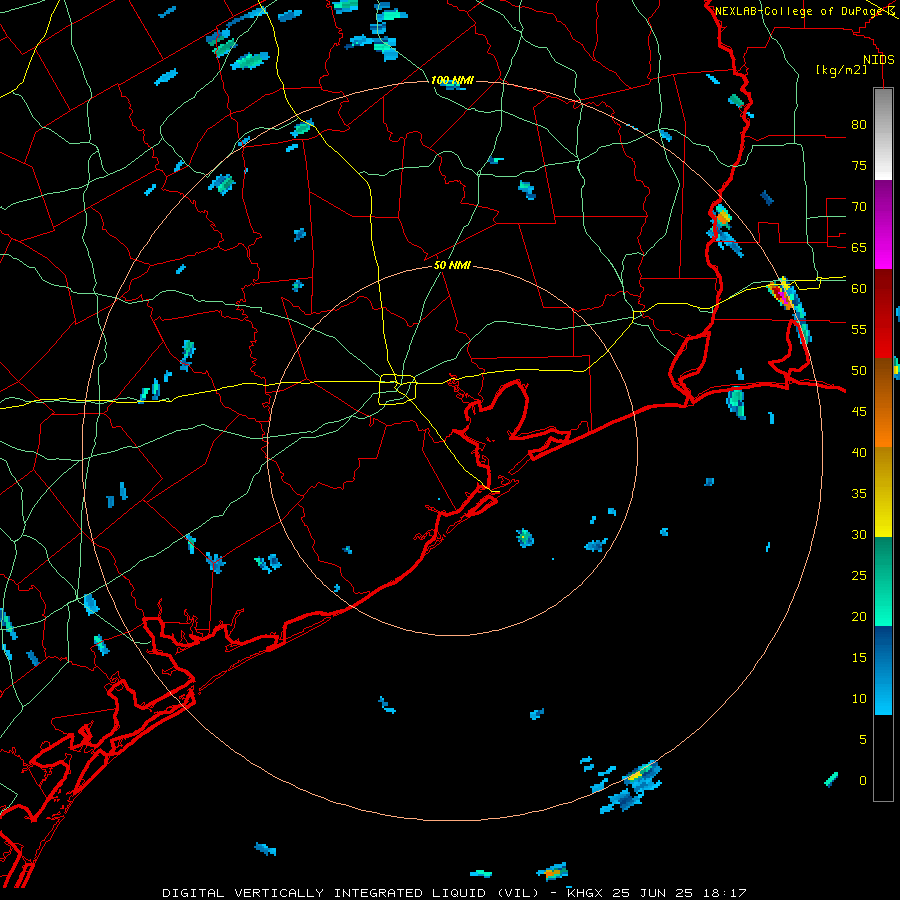
Task: Click the [kg/m2] units label
Action: coord(841,70)
